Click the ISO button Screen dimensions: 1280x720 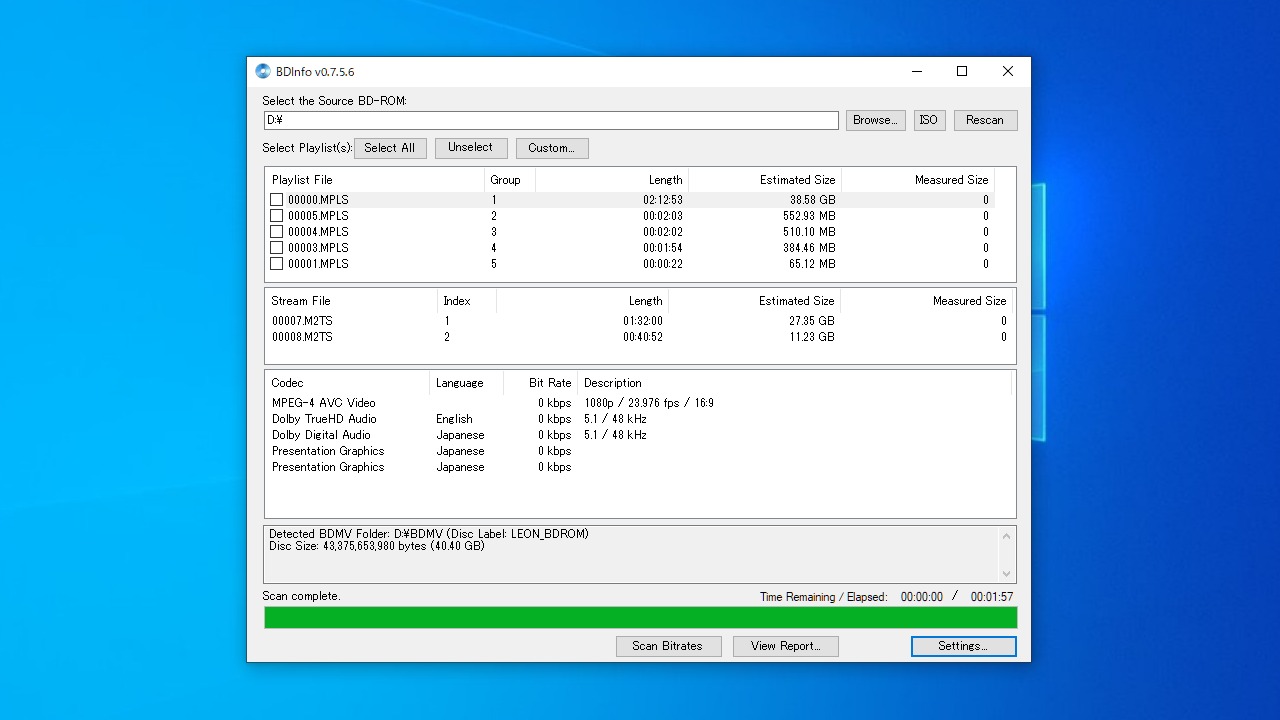[x=929, y=120]
